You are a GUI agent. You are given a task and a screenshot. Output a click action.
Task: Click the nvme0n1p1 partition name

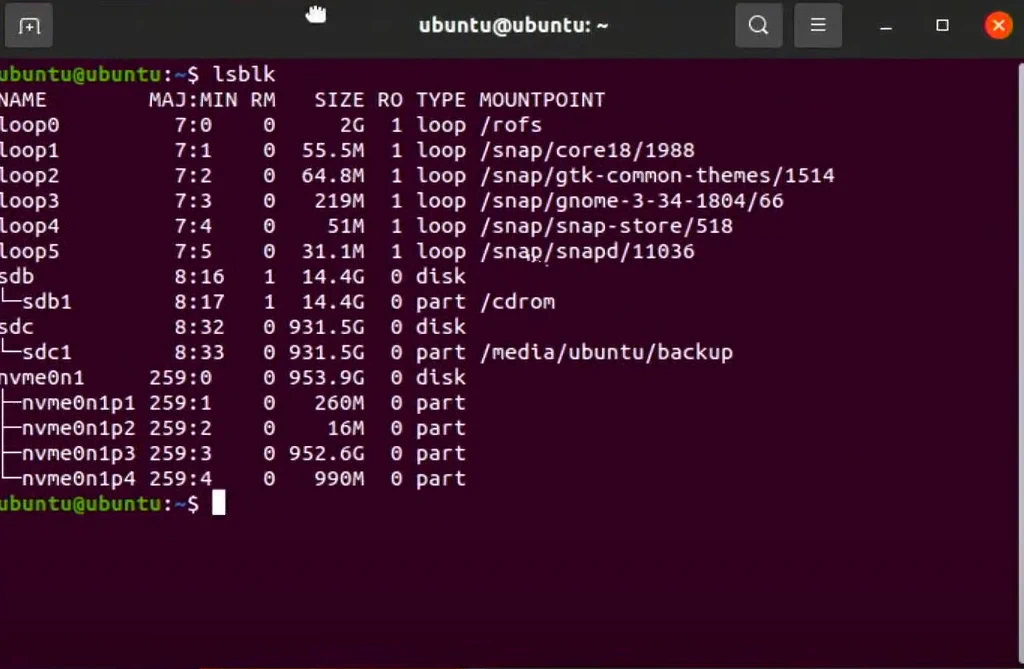78,402
